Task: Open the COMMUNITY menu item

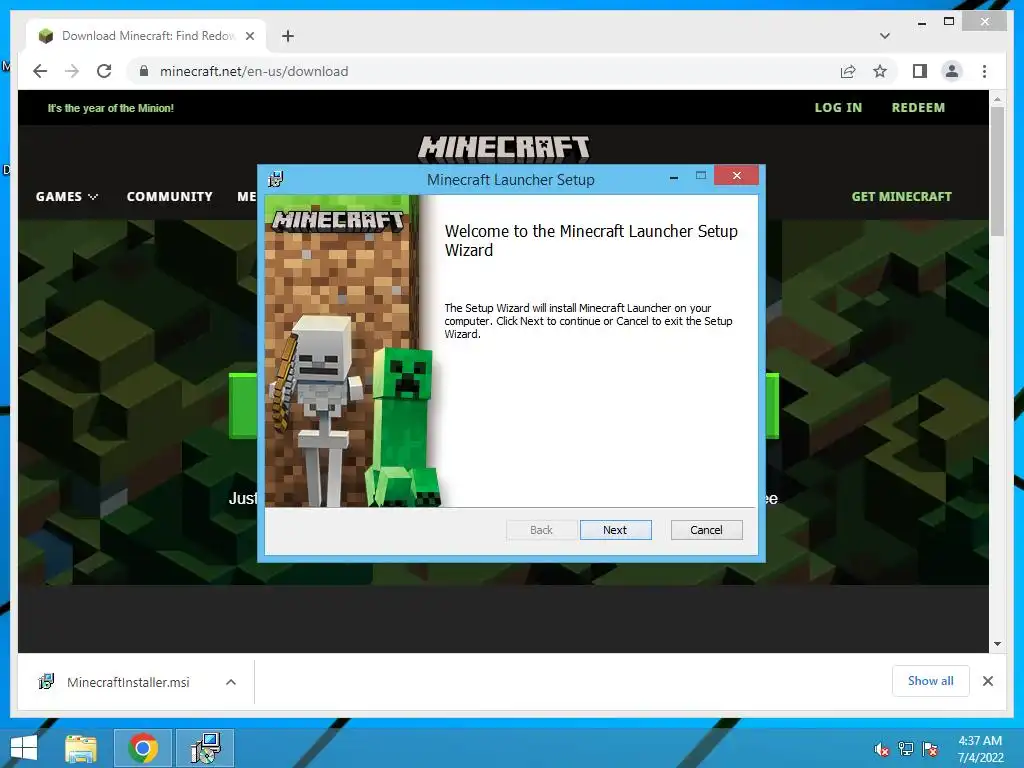Action: (x=169, y=197)
